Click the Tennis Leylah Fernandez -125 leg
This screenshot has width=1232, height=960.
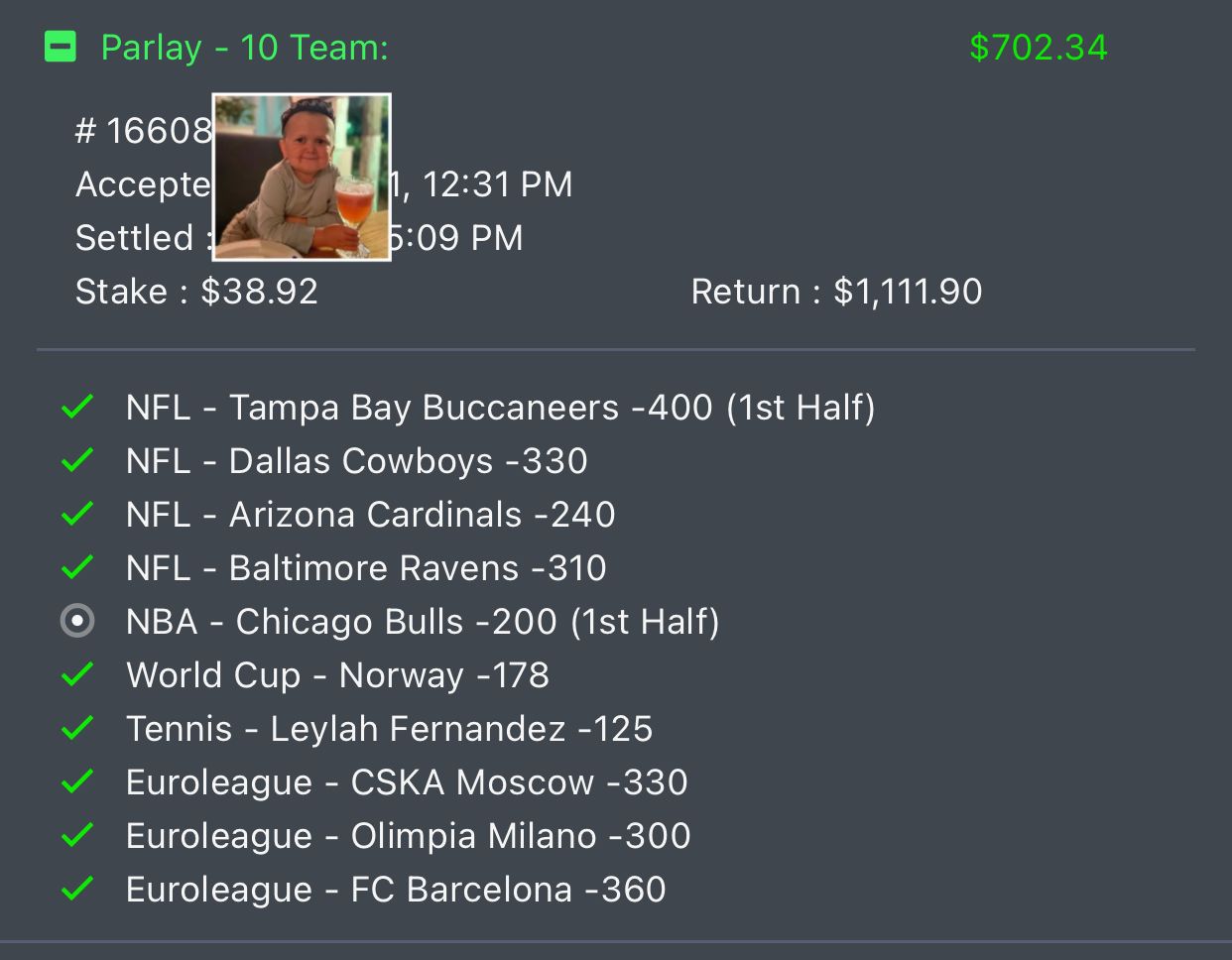tap(389, 729)
